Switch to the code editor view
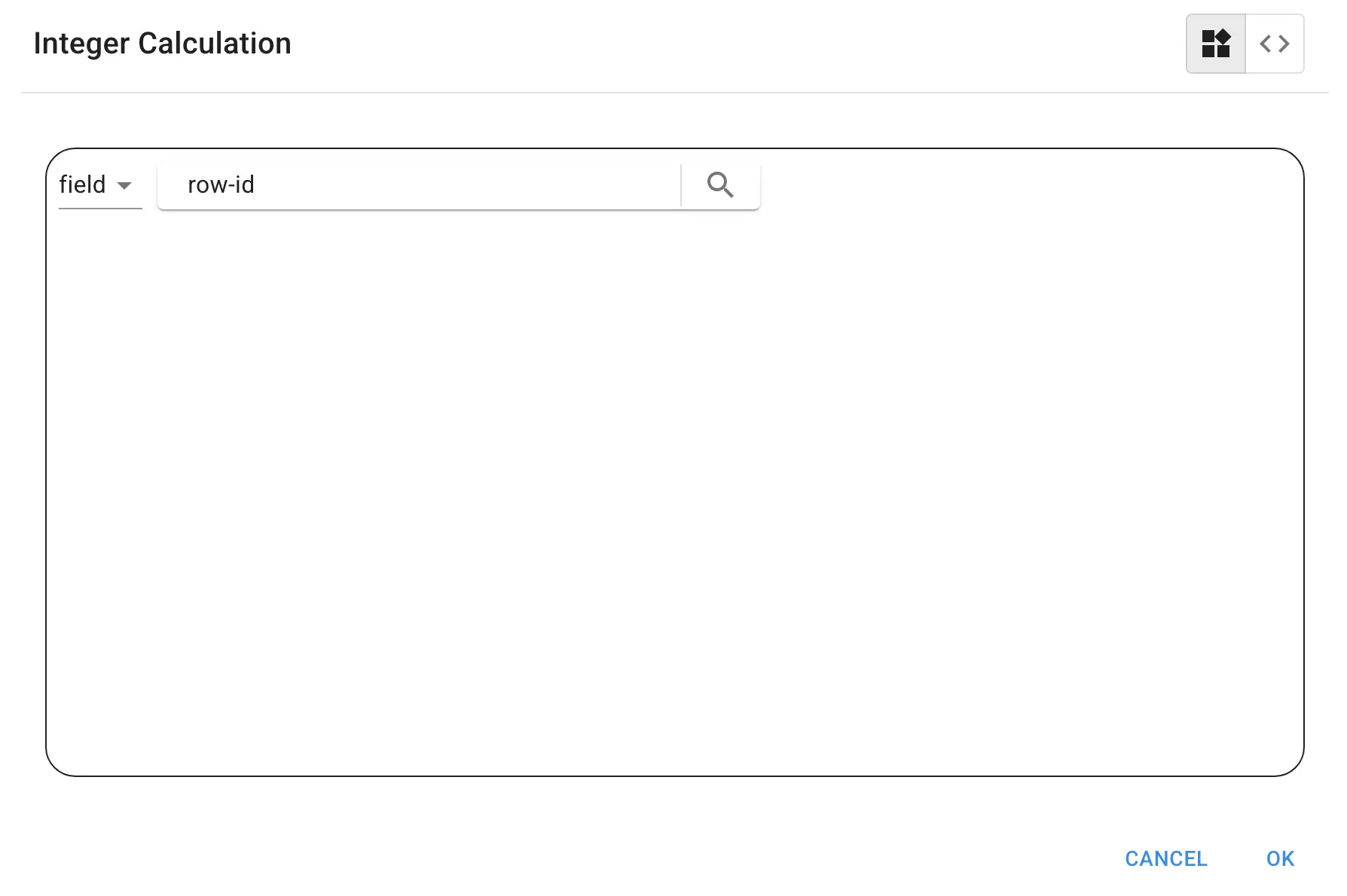 (x=1274, y=44)
